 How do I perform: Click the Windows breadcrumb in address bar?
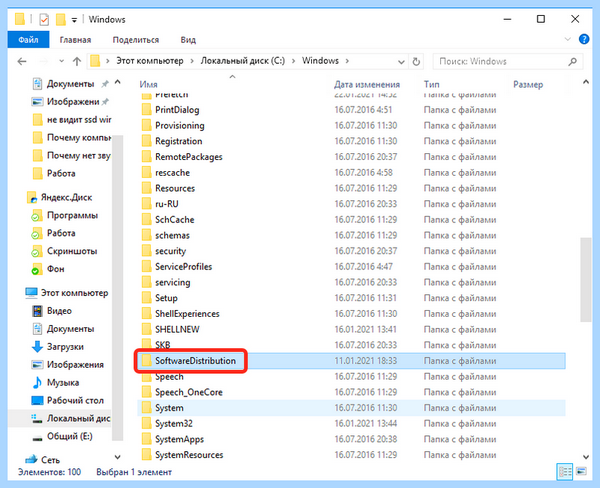(320, 61)
